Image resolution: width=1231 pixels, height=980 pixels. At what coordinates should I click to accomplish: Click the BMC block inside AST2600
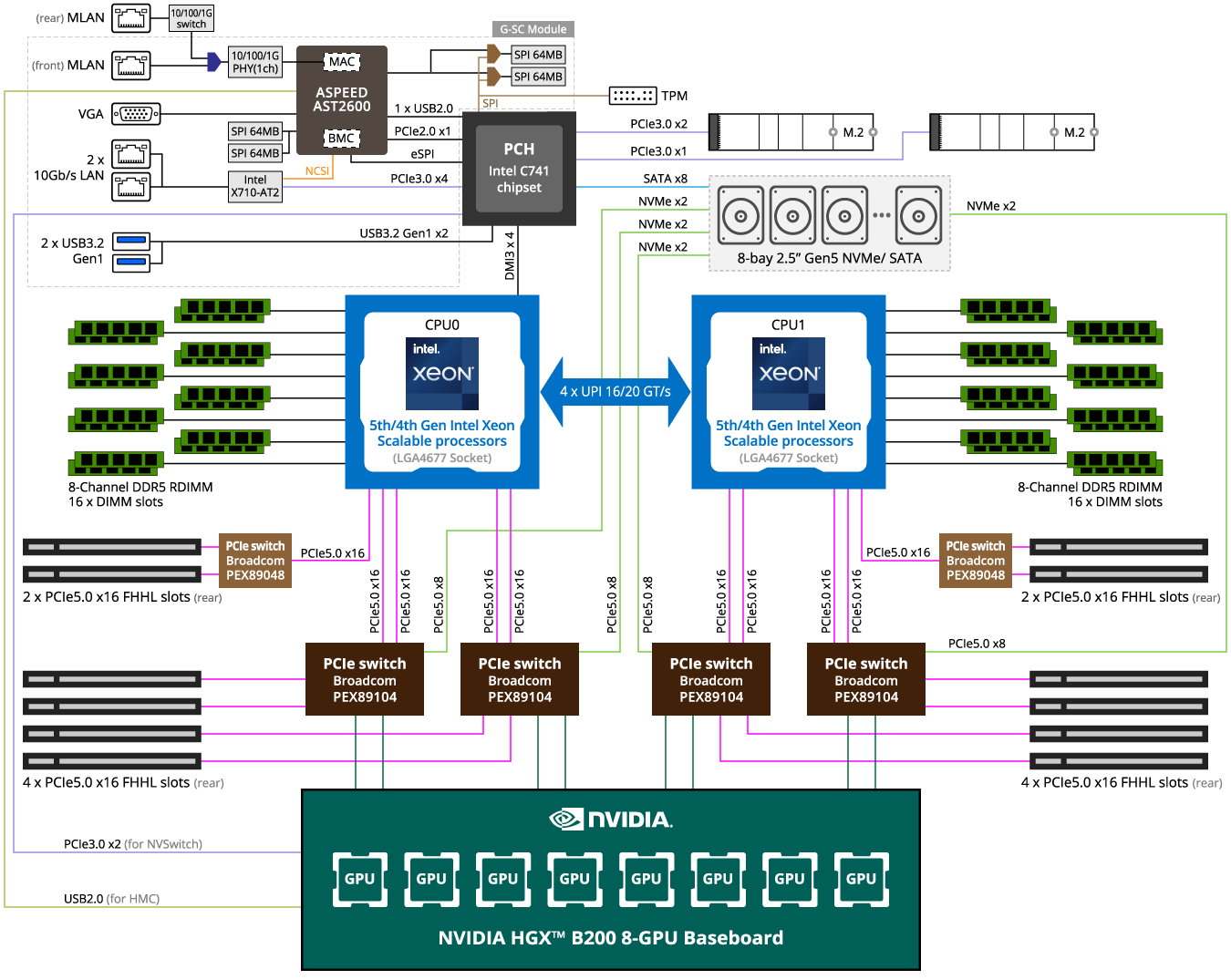point(342,139)
